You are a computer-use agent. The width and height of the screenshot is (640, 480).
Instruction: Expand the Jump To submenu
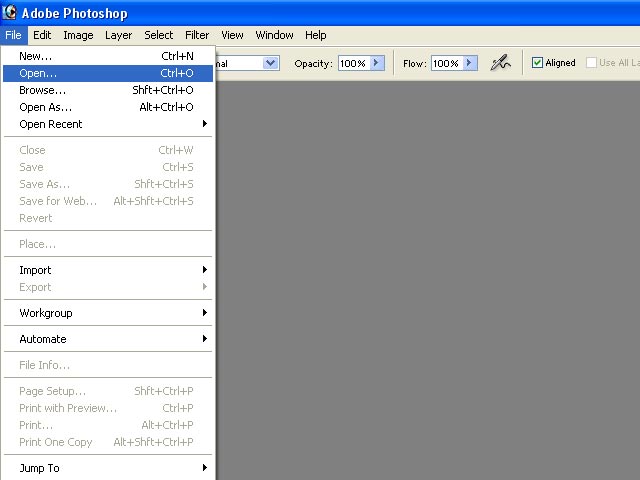pos(108,468)
